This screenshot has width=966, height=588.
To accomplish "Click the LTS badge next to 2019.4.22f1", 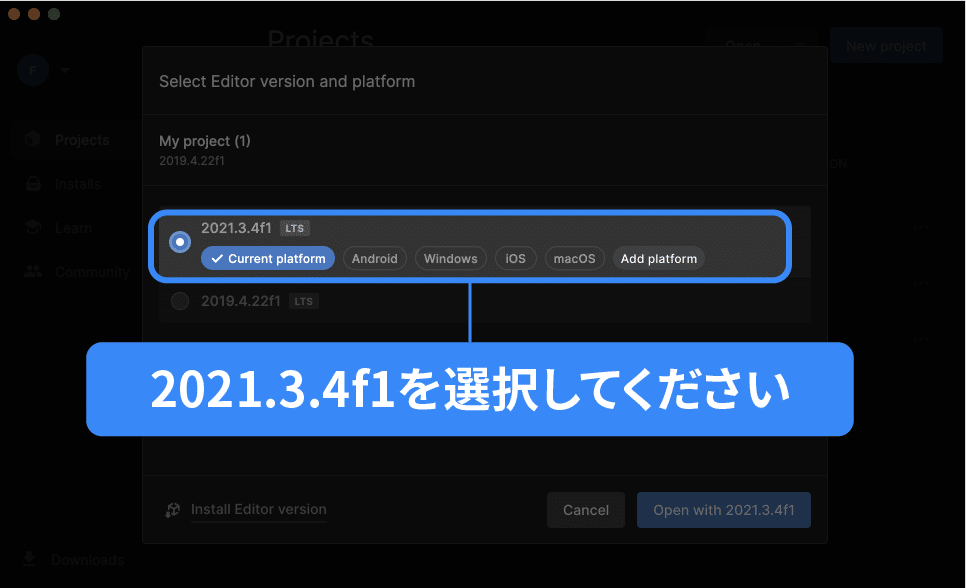I will pyautogui.click(x=303, y=300).
